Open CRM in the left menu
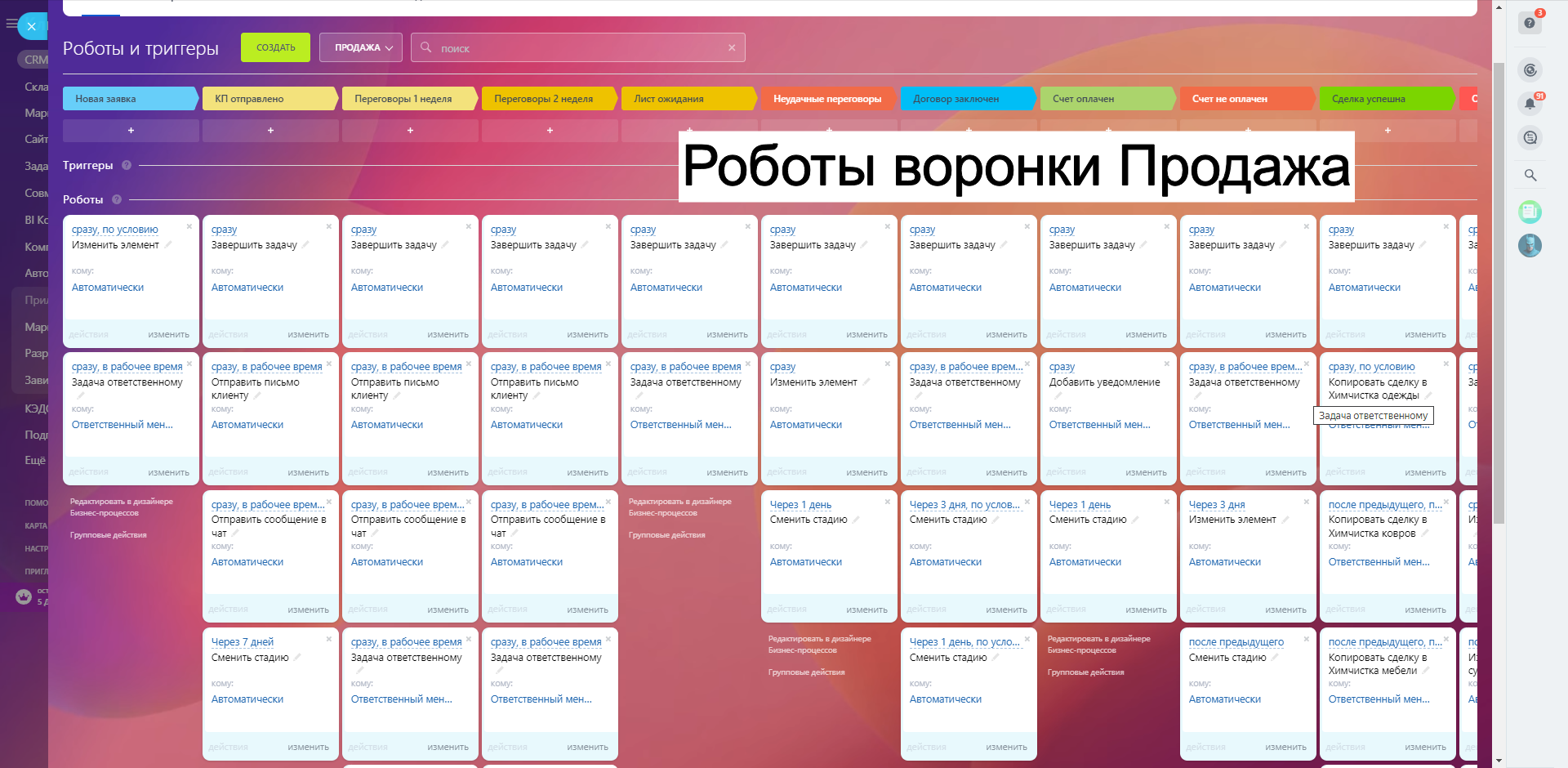1568x768 pixels. [35, 60]
